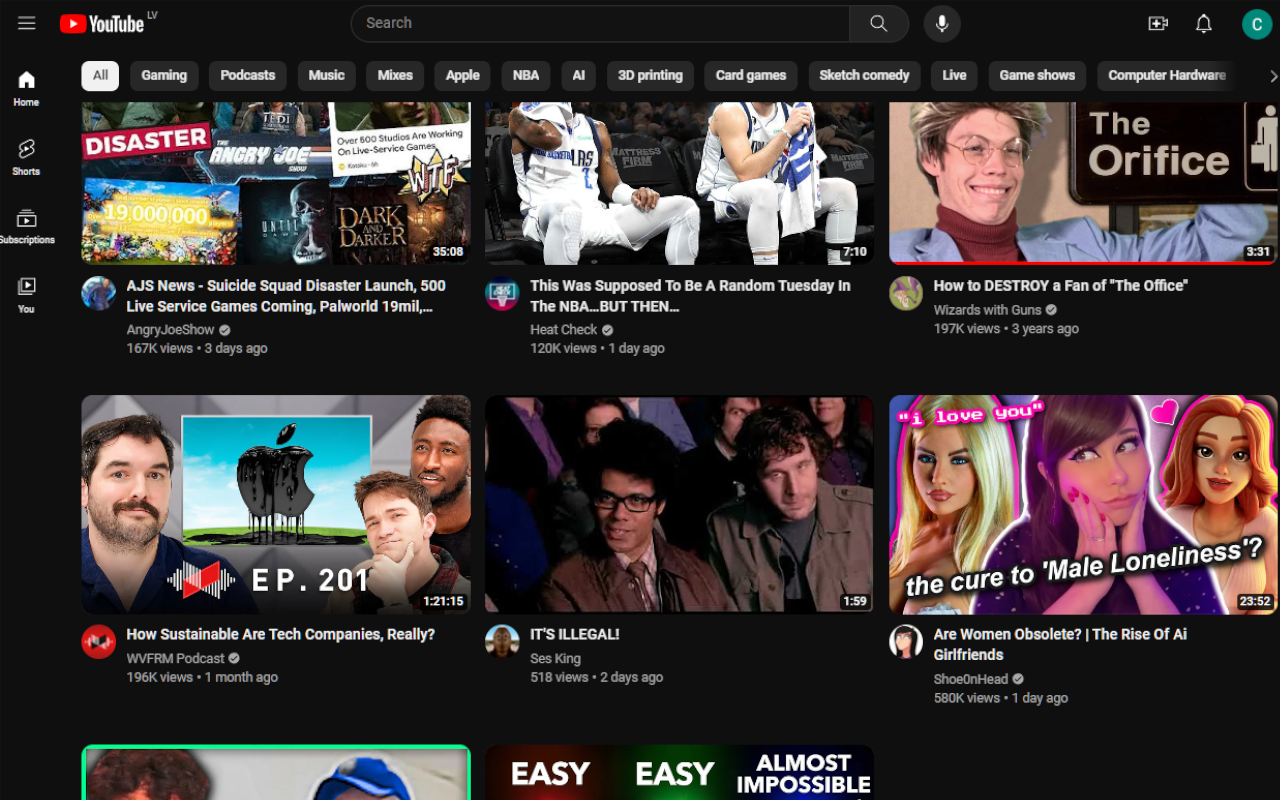
Task: Play the Male Loneliness thumbnail video
Action: tap(1083, 504)
